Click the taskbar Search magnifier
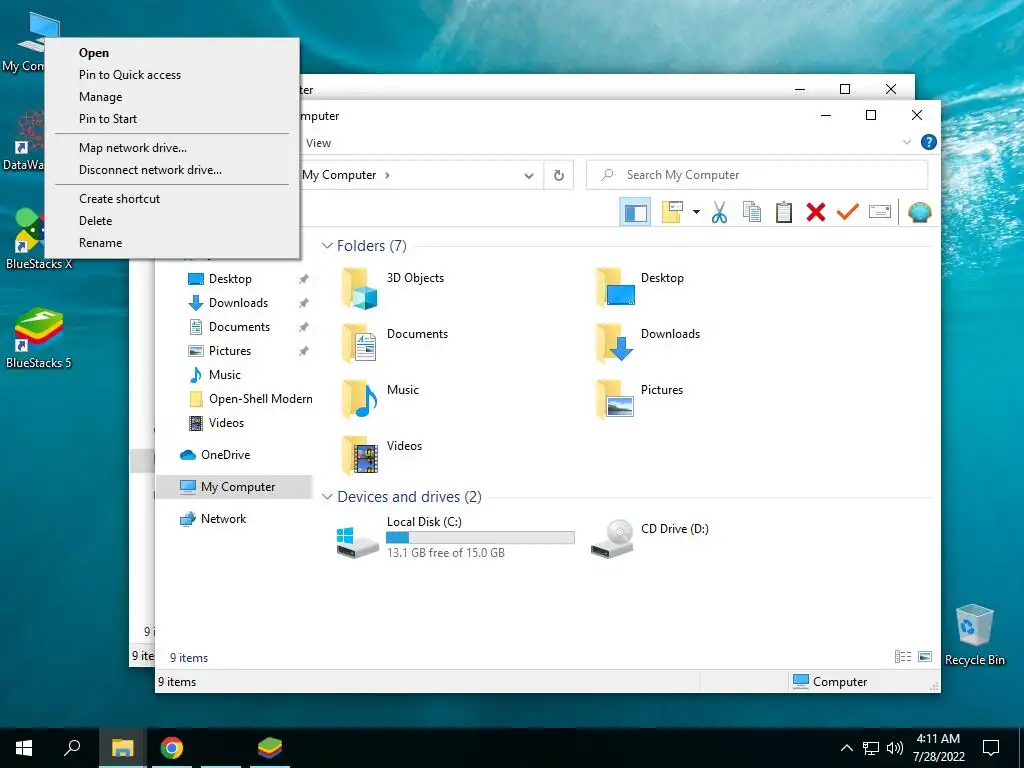 point(72,748)
